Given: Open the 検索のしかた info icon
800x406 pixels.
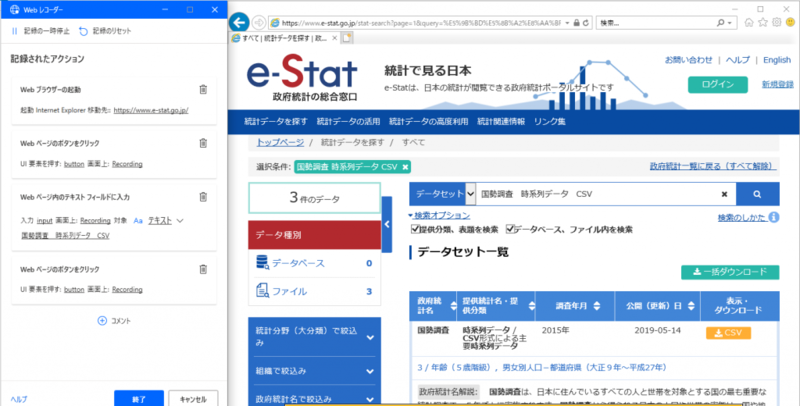Looking at the screenshot, I should point(774,218).
